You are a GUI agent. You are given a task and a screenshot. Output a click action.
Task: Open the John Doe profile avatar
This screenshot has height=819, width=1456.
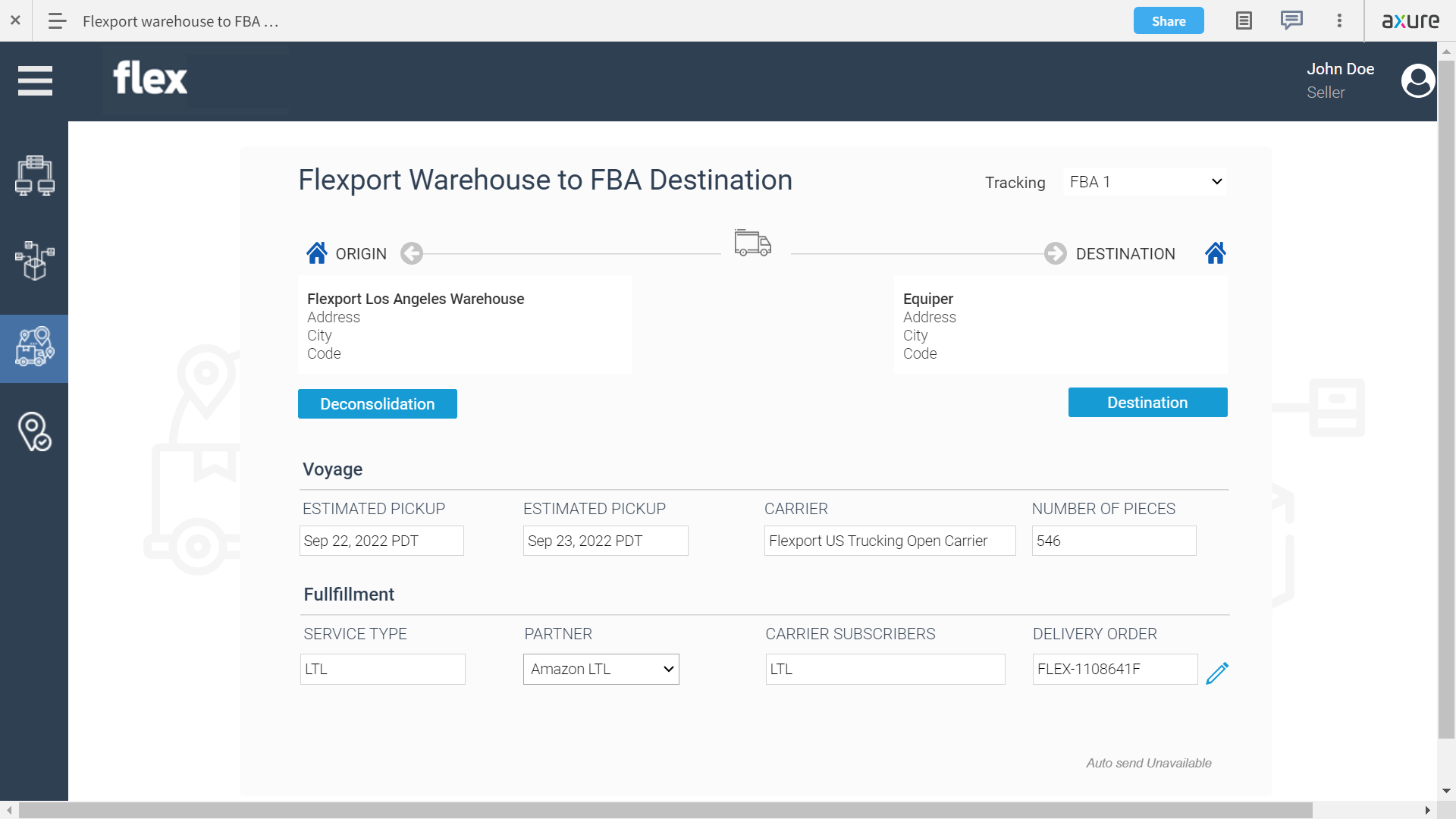(x=1417, y=80)
